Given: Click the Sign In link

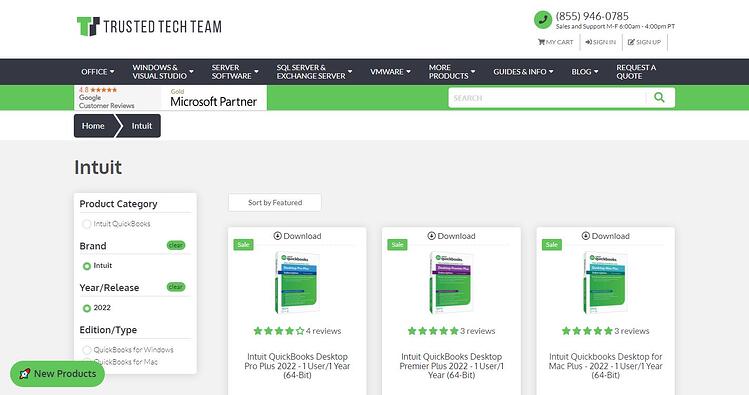Looking at the screenshot, I should (601, 42).
